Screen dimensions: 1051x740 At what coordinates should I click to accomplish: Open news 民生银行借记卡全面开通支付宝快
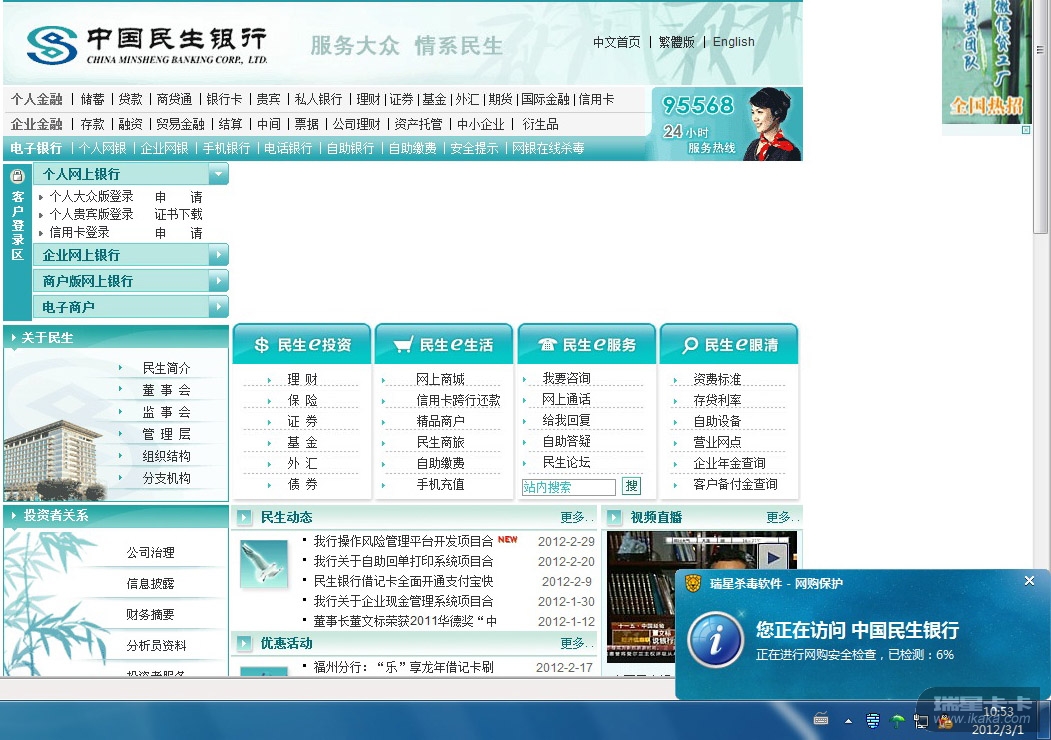(404, 581)
